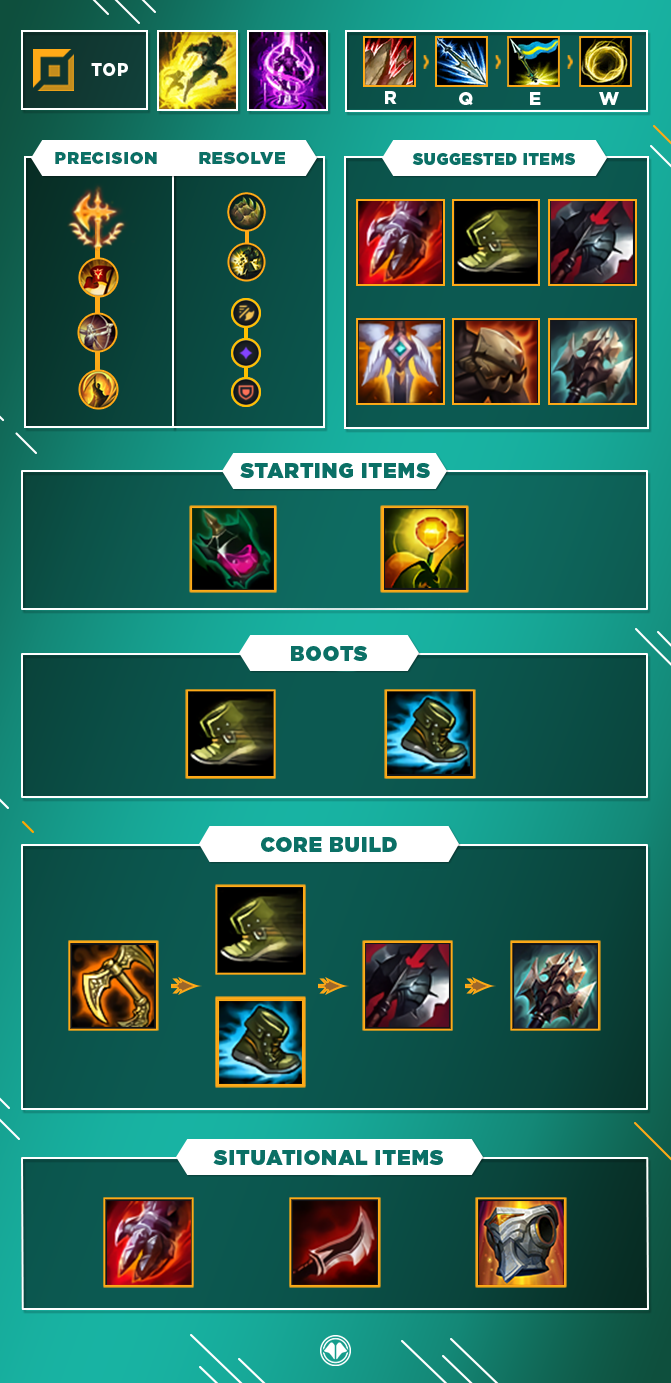Select winged golden armor in Suggested Items
Screen dimensions: 671x1383
pos(400,361)
